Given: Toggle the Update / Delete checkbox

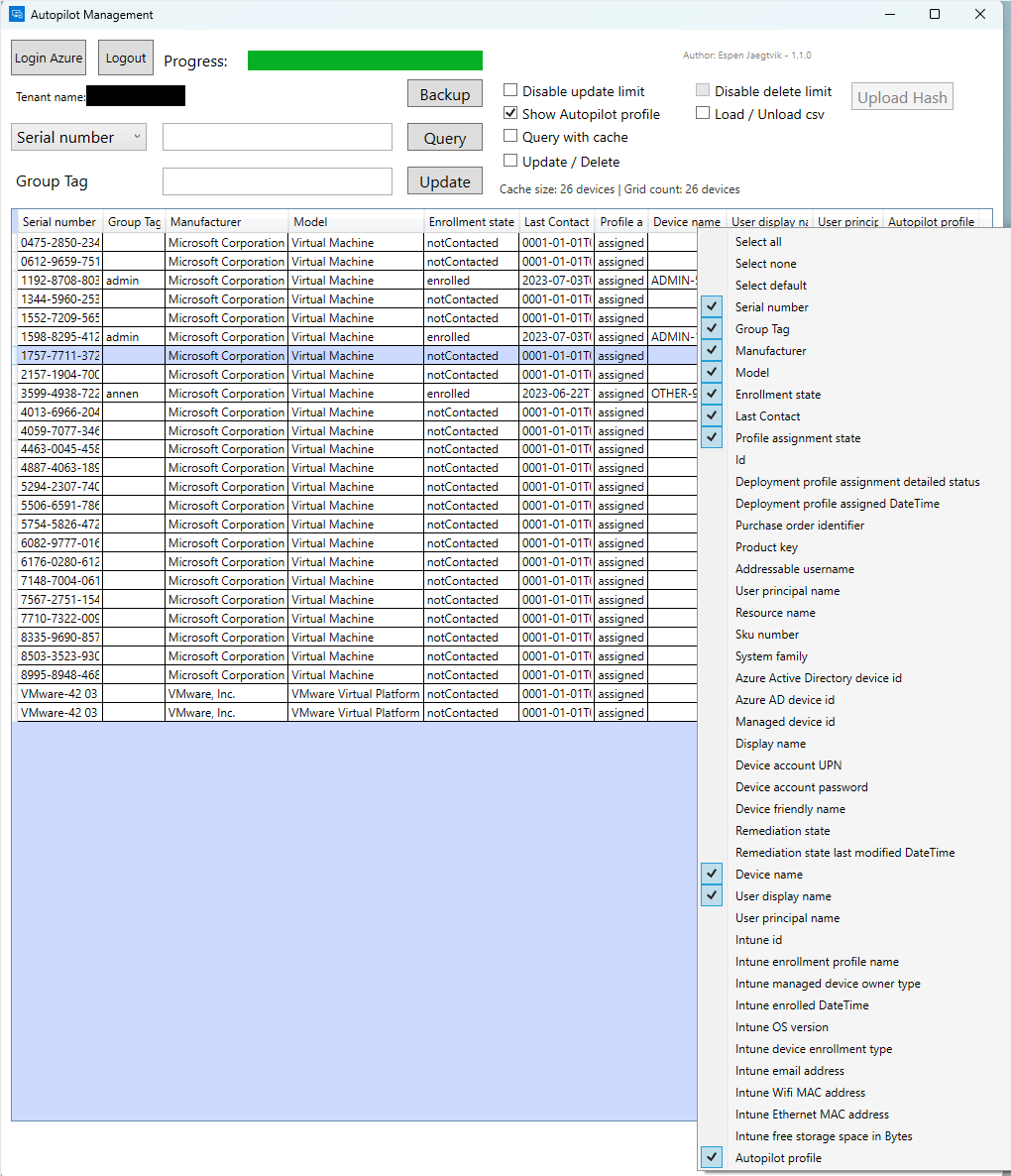Looking at the screenshot, I should (x=510, y=161).
